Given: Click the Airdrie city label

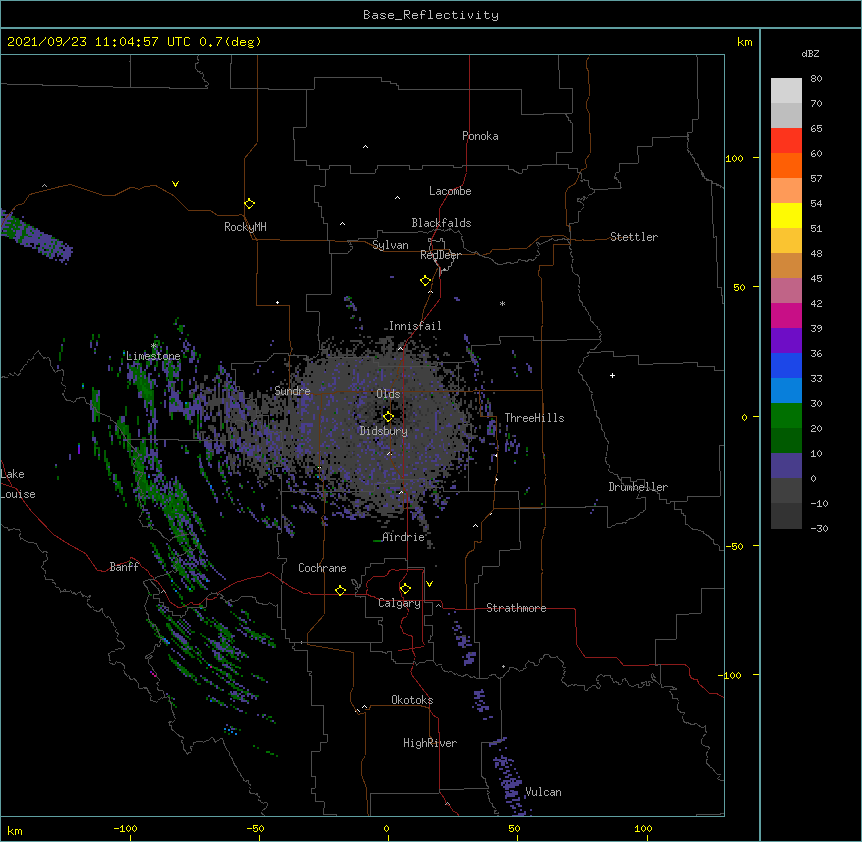Looking at the screenshot, I should [x=404, y=537].
